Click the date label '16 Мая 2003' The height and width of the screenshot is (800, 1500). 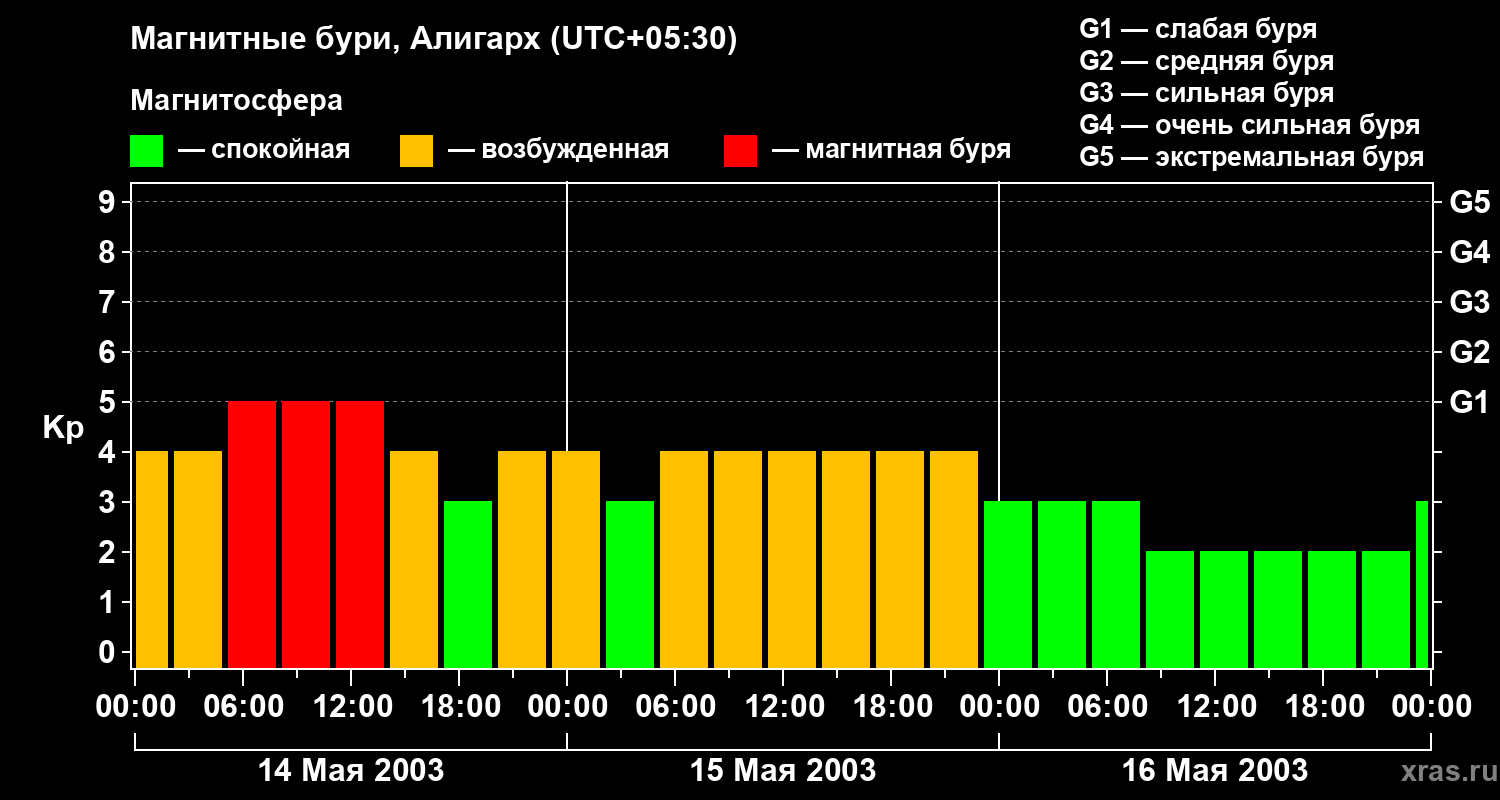click(1215, 770)
